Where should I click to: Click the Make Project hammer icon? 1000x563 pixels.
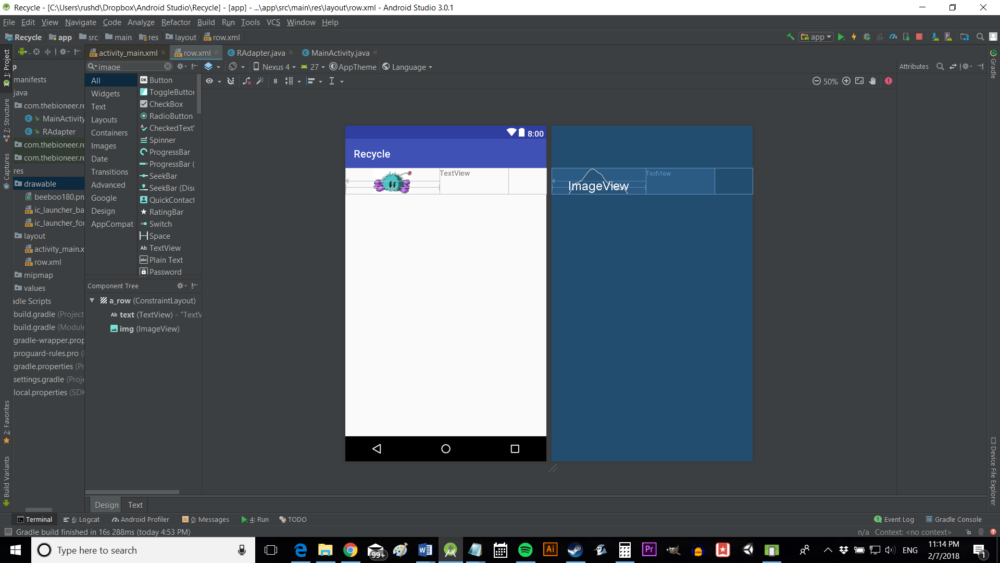(x=791, y=37)
